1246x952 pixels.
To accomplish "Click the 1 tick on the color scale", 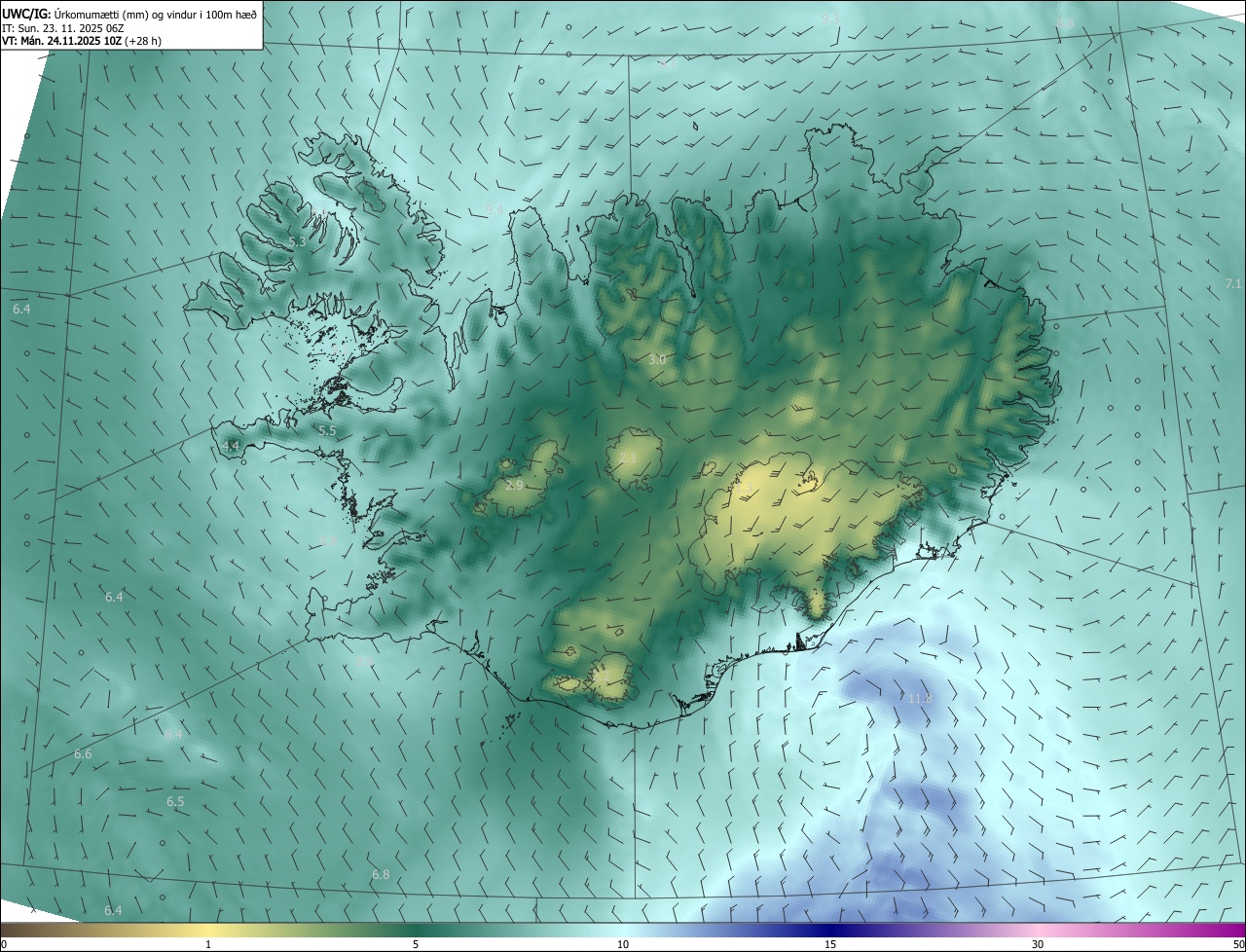I will 208,944.
